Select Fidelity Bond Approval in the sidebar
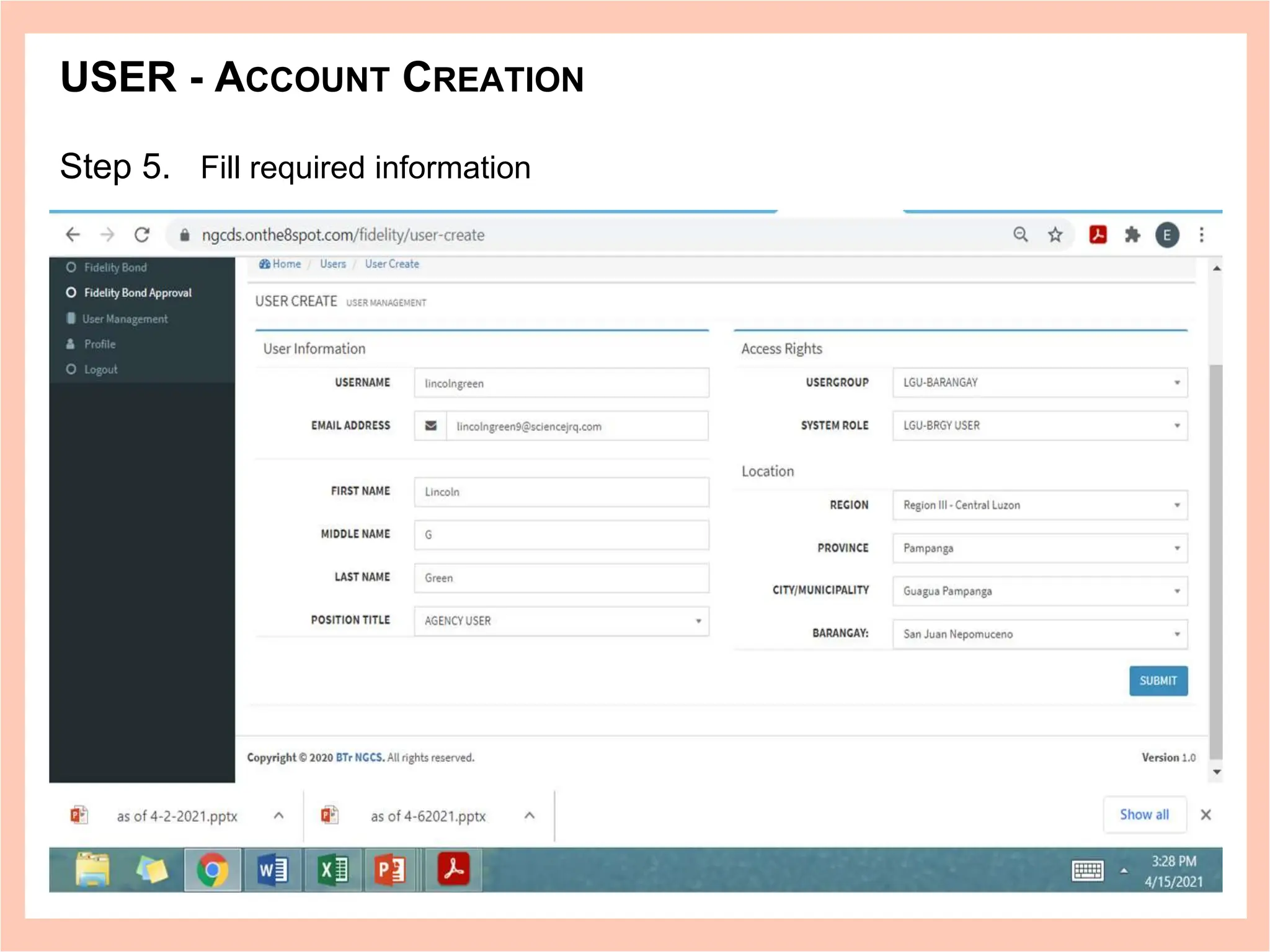This screenshot has height=952, width=1270. pyautogui.click(x=138, y=293)
